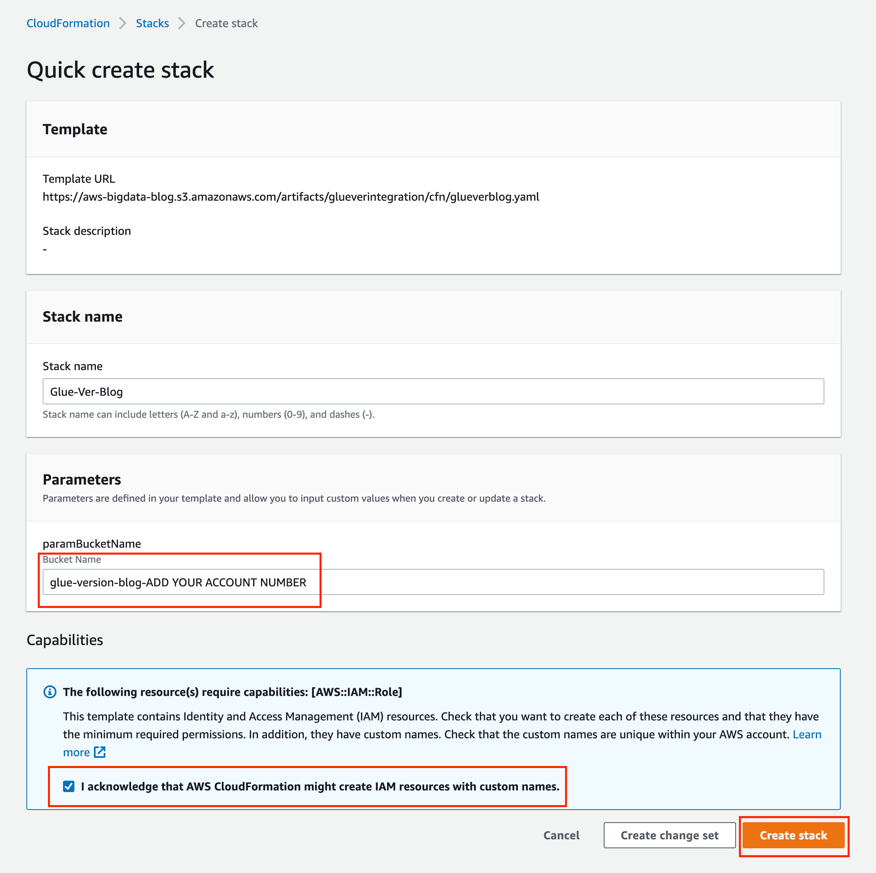The image size is (876, 873).
Task: Click the Parameters section heading
Action: [82, 479]
